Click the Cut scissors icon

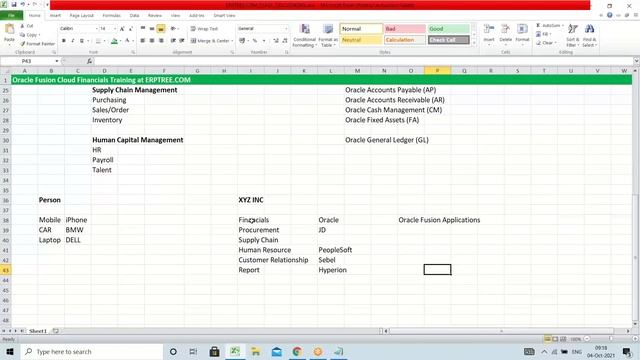(23, 26)
